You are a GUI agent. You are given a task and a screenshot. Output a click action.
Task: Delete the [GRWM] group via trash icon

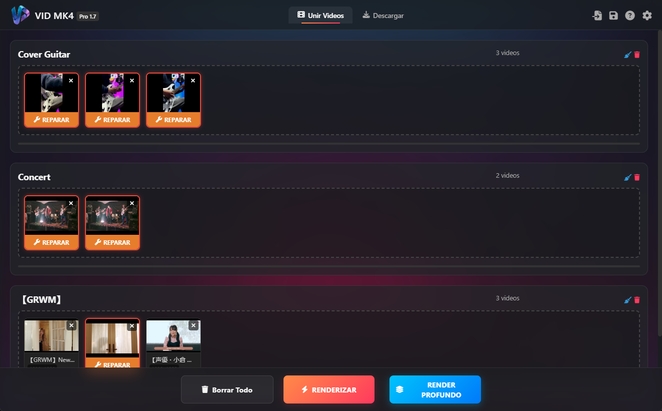[x=637, y=299]
